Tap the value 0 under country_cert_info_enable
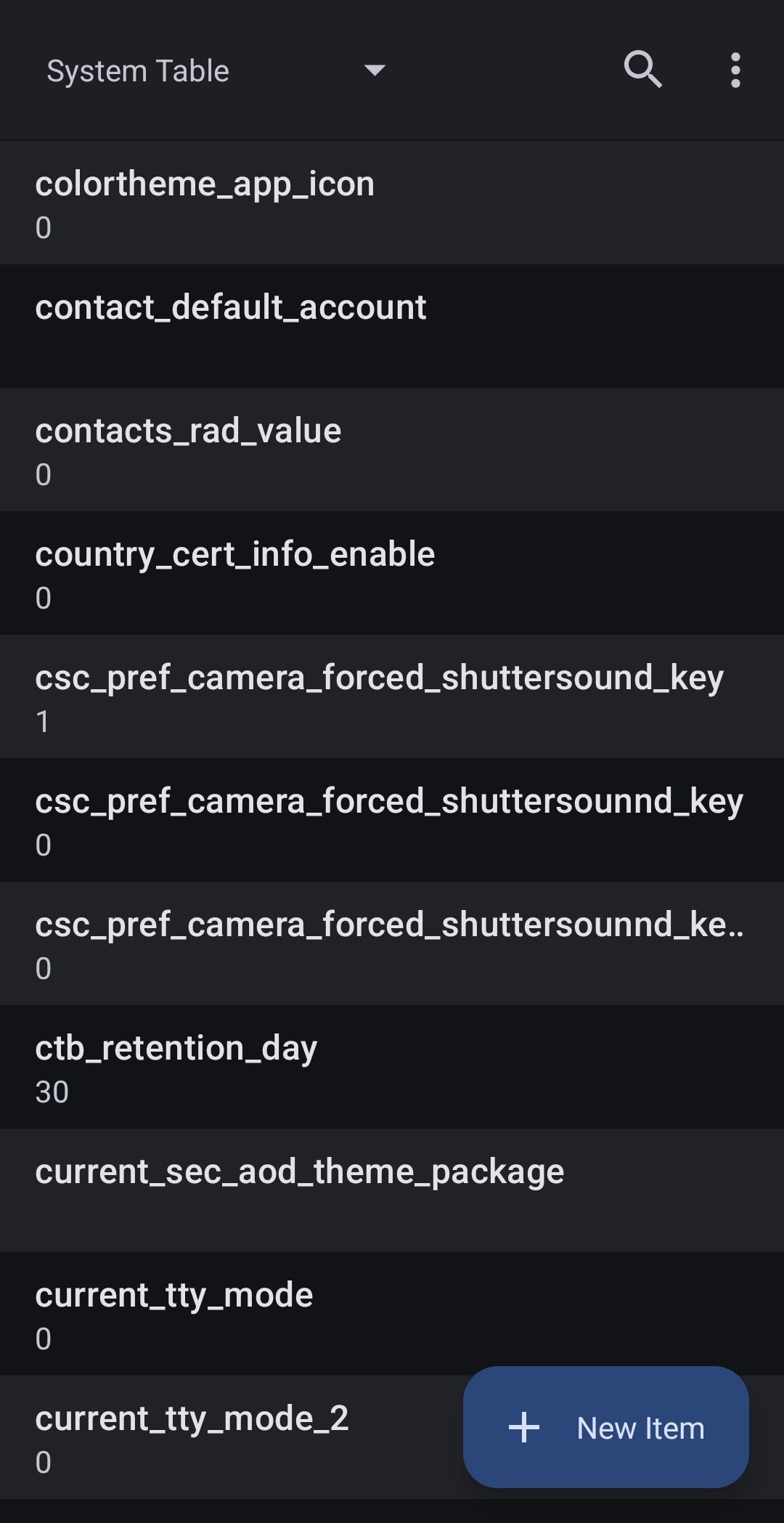The image size is (784, 1523). 44,598
